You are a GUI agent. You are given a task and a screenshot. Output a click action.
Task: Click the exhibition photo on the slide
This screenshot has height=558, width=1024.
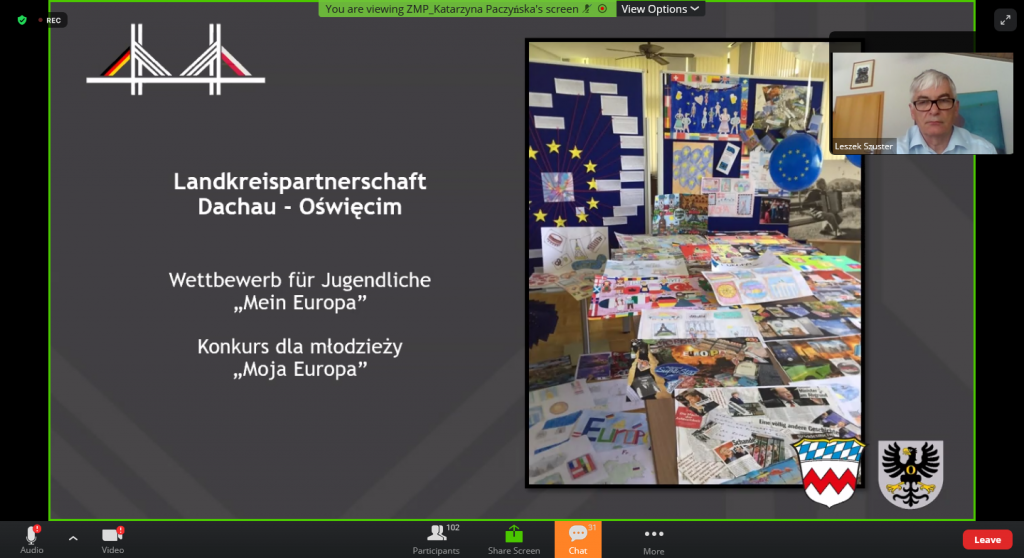coord(694,263)
